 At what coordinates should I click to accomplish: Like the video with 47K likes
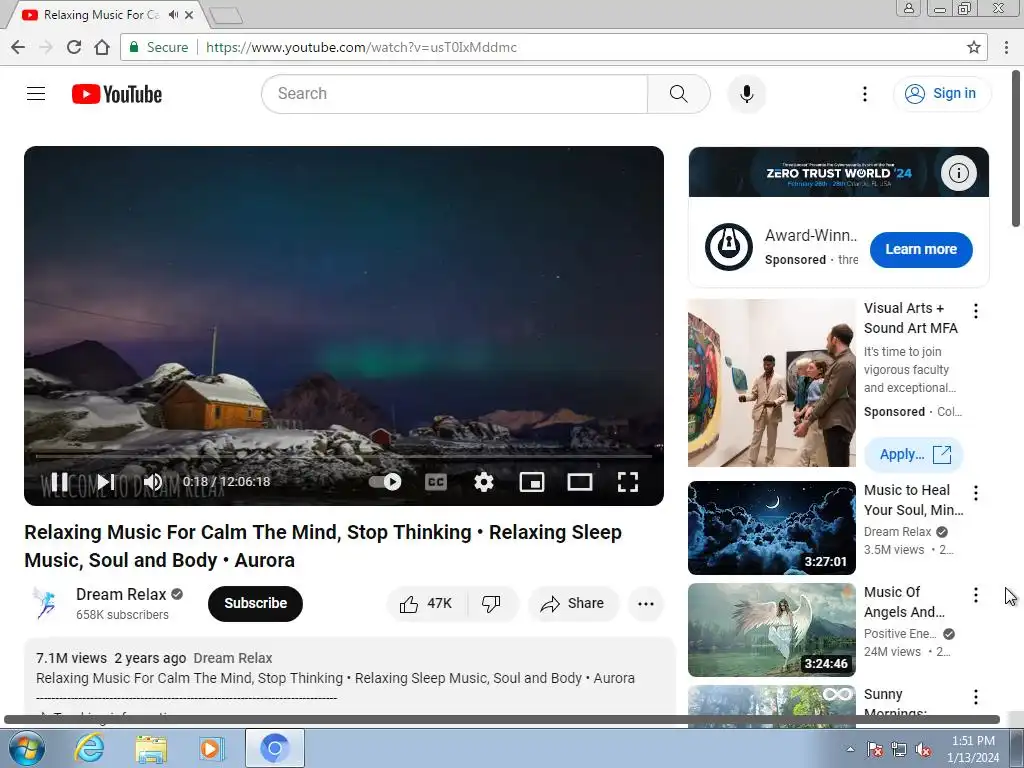[426, 603]
